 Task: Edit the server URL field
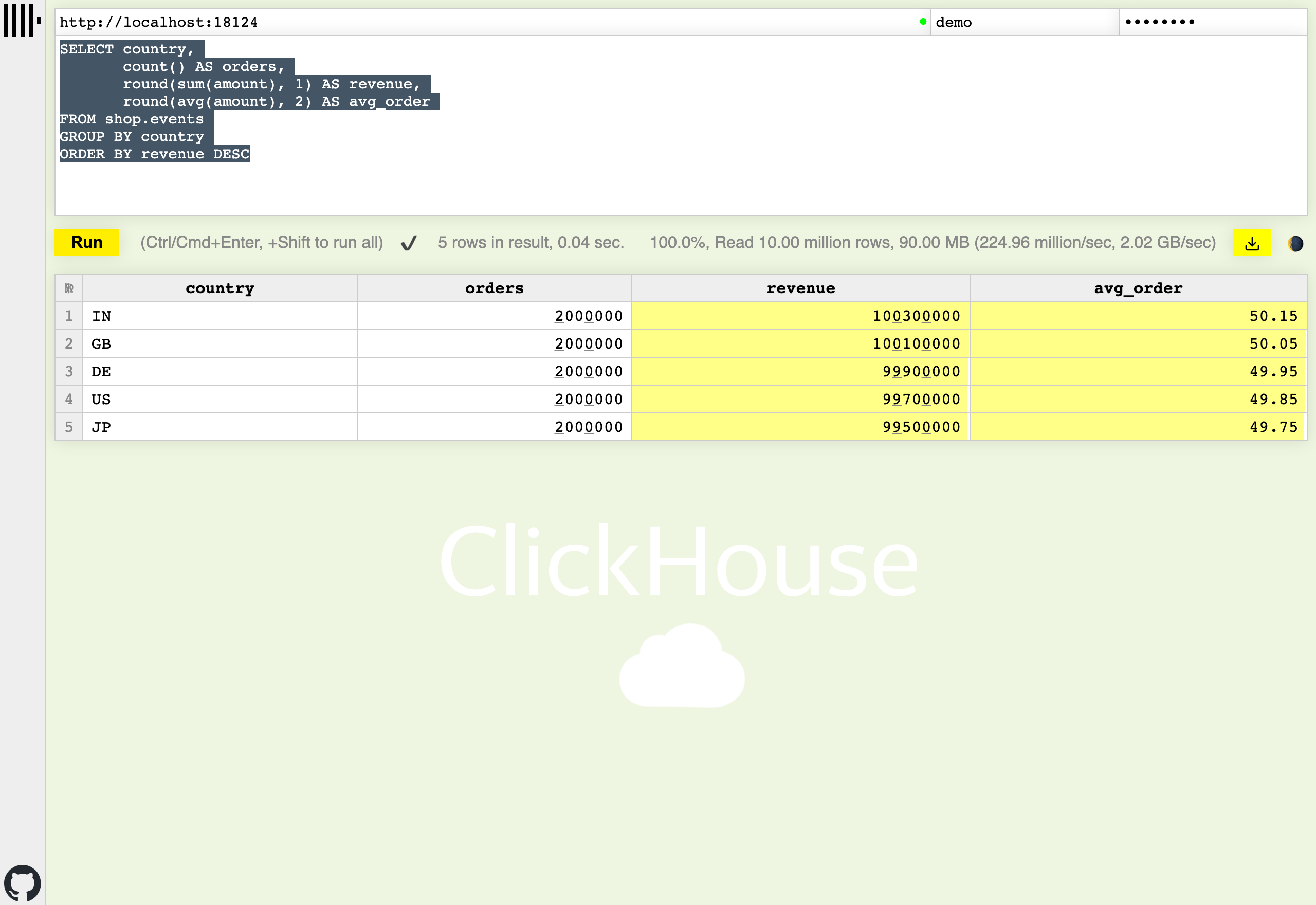coord(492,22)
